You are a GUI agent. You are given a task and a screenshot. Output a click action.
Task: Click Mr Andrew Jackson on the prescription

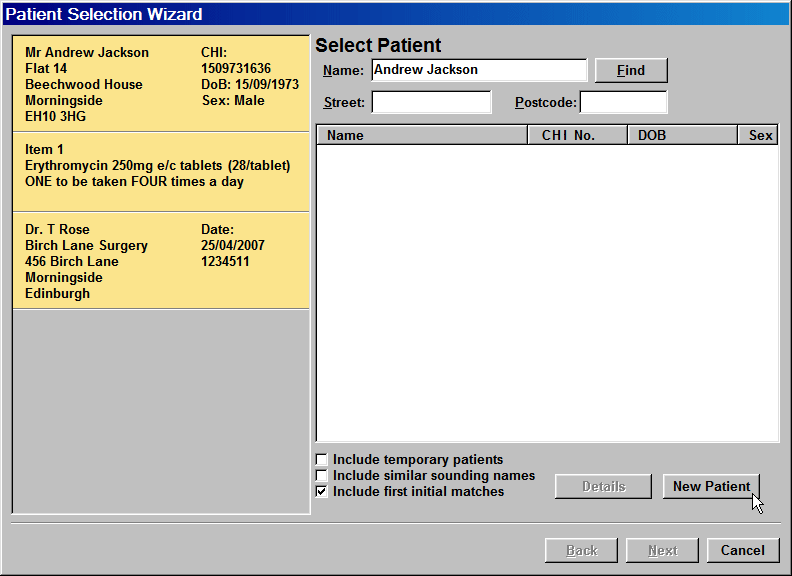(x=87, y=53)
